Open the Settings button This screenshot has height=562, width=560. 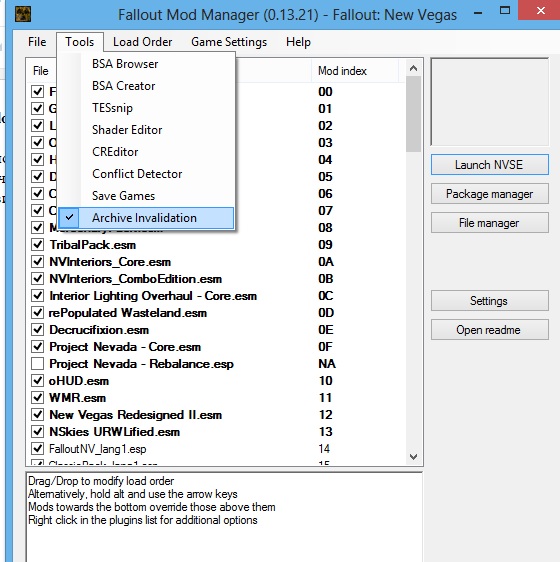click(x=489, y=300)
